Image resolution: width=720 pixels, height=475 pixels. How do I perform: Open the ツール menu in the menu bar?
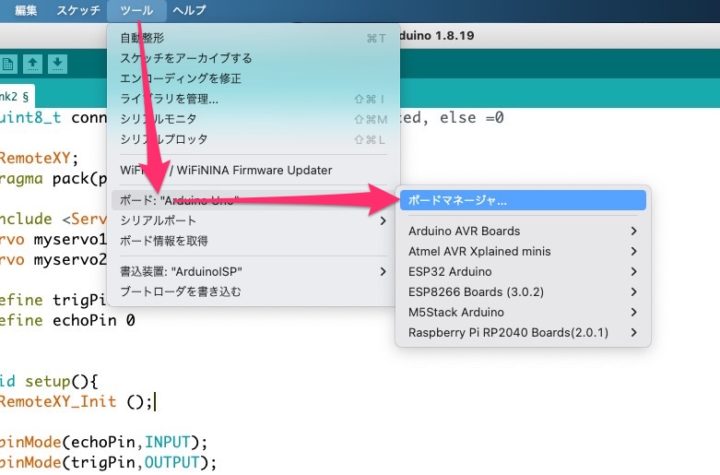[135, 11]
